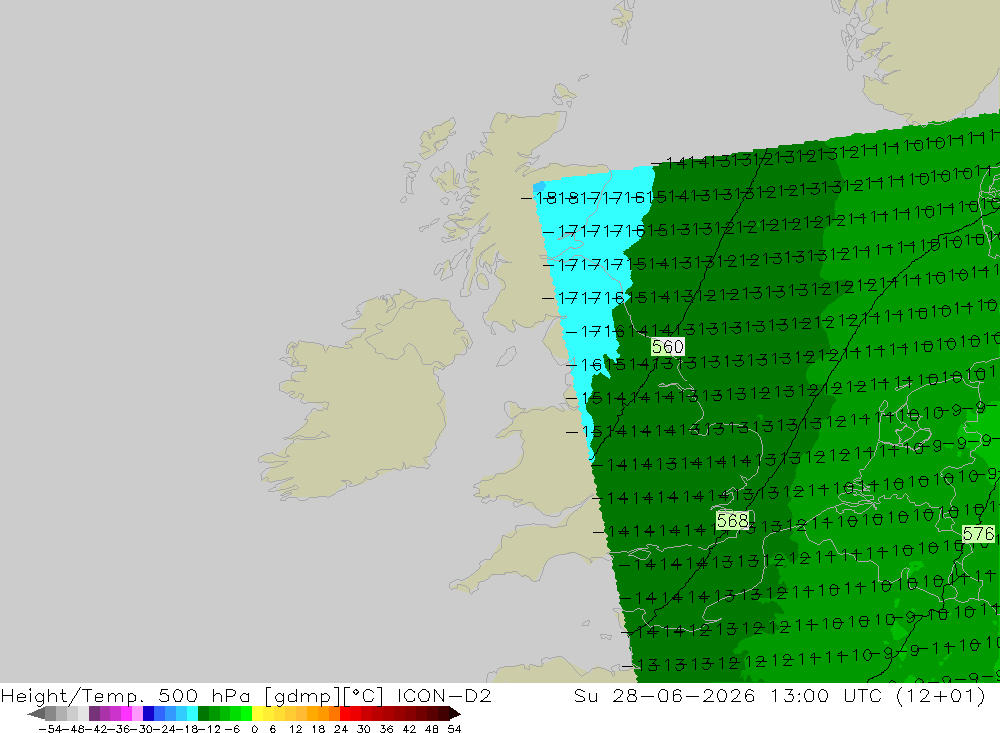Click the right arrow end of the color scale
This screenshot has height=733, width=1000.
[x=455, y=713]
